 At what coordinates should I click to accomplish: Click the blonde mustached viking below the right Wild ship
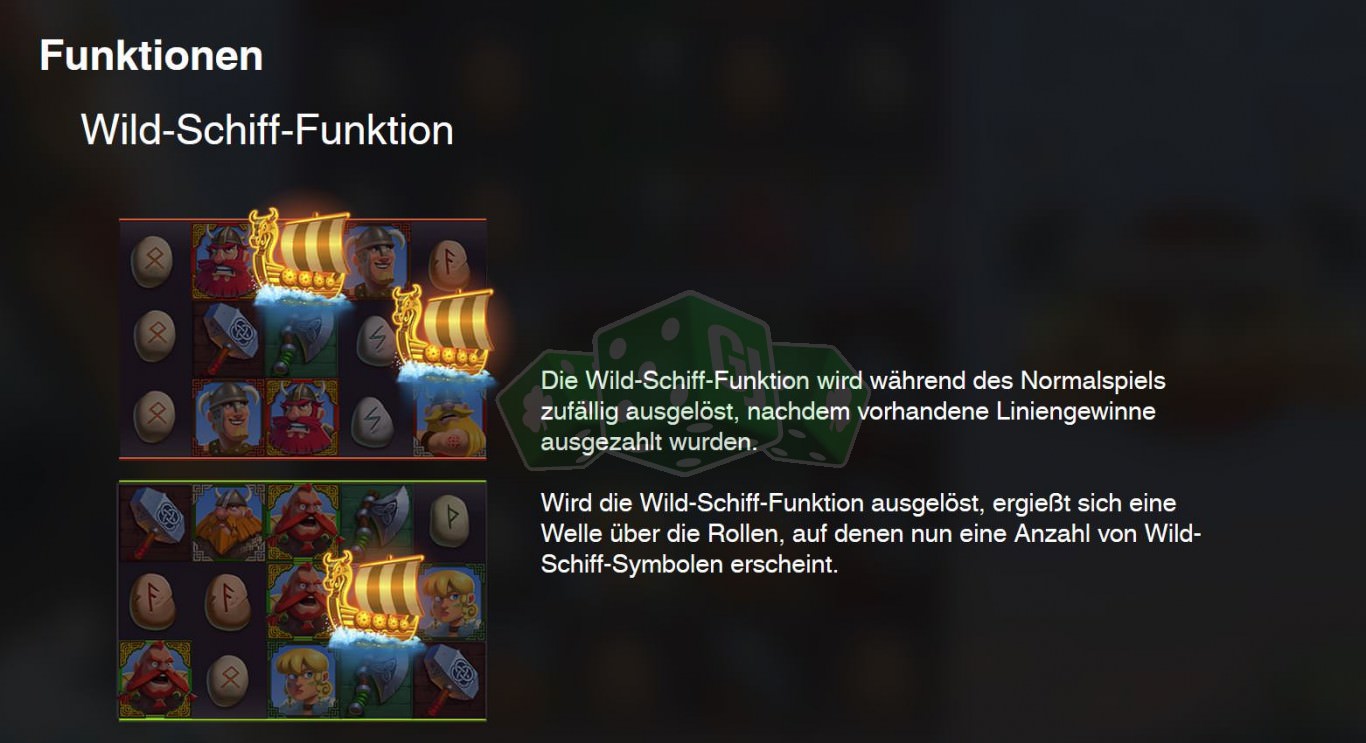coord(452,420)
